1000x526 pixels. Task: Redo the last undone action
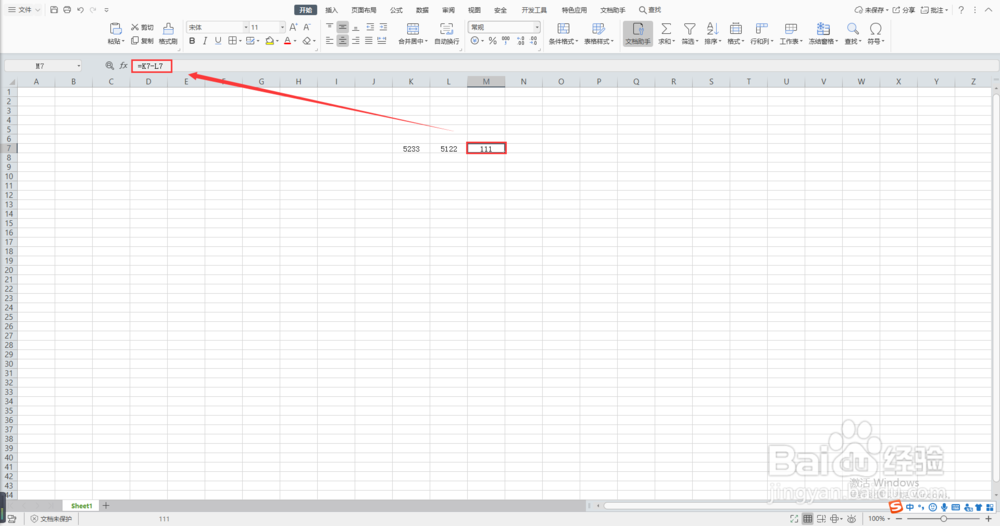coord(93,10)
